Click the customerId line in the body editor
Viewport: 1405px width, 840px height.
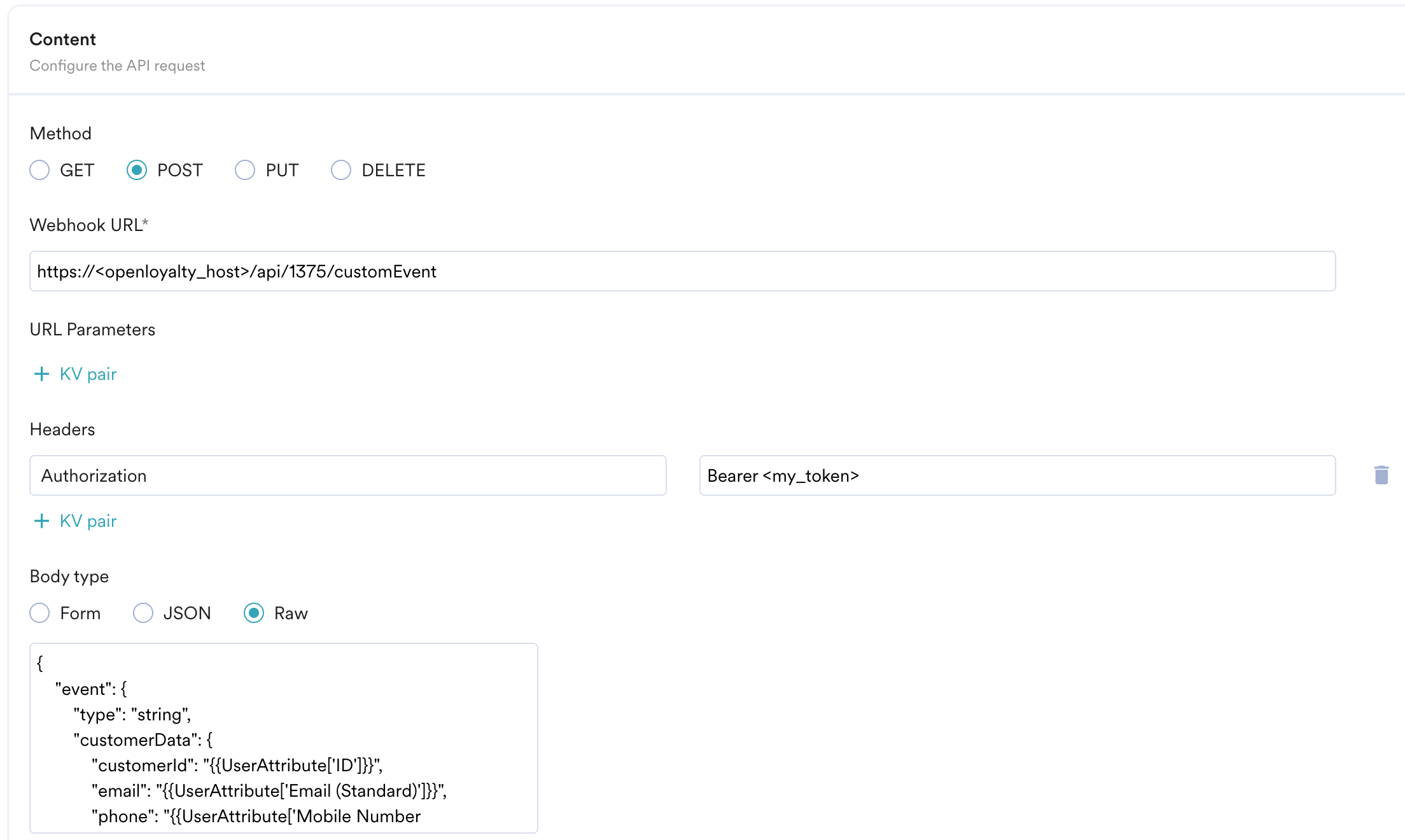pyautogui.click(x=235, y=765)
